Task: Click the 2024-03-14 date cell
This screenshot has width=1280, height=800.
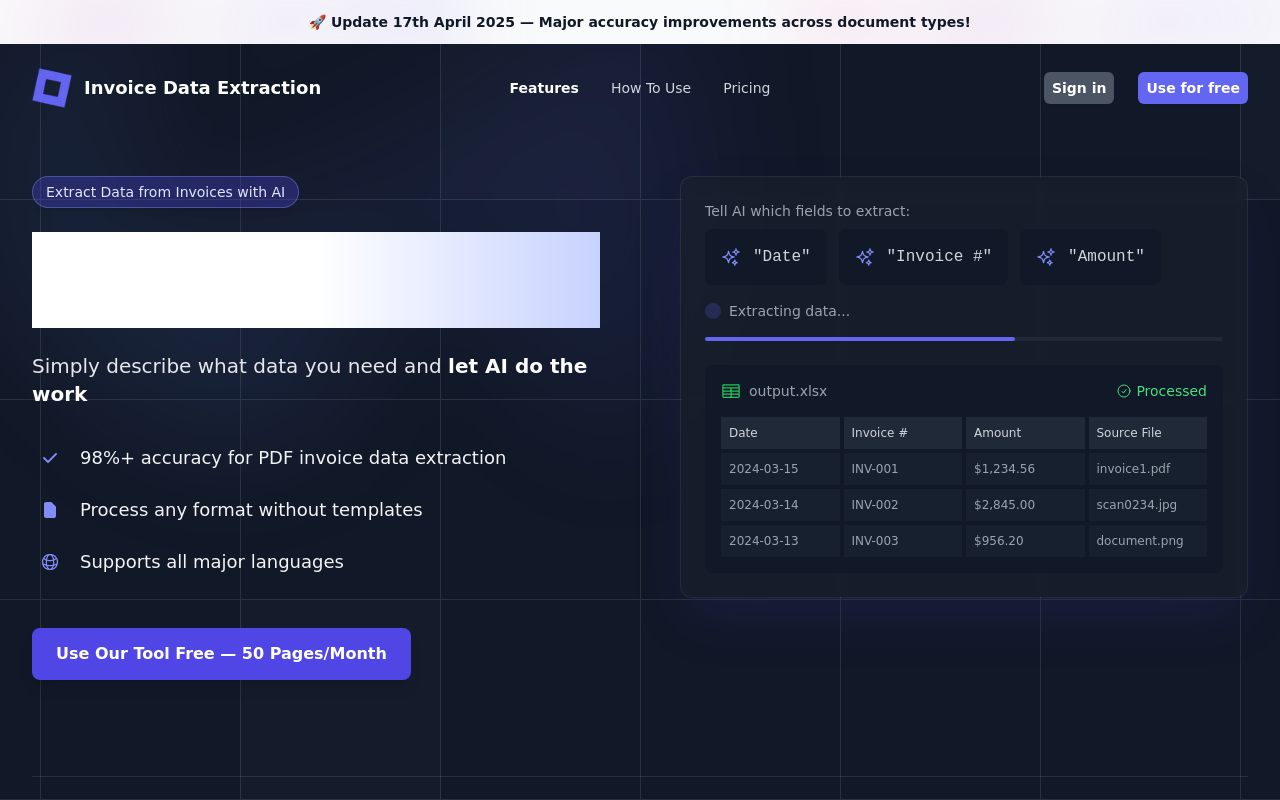Action: coord(780,505)
